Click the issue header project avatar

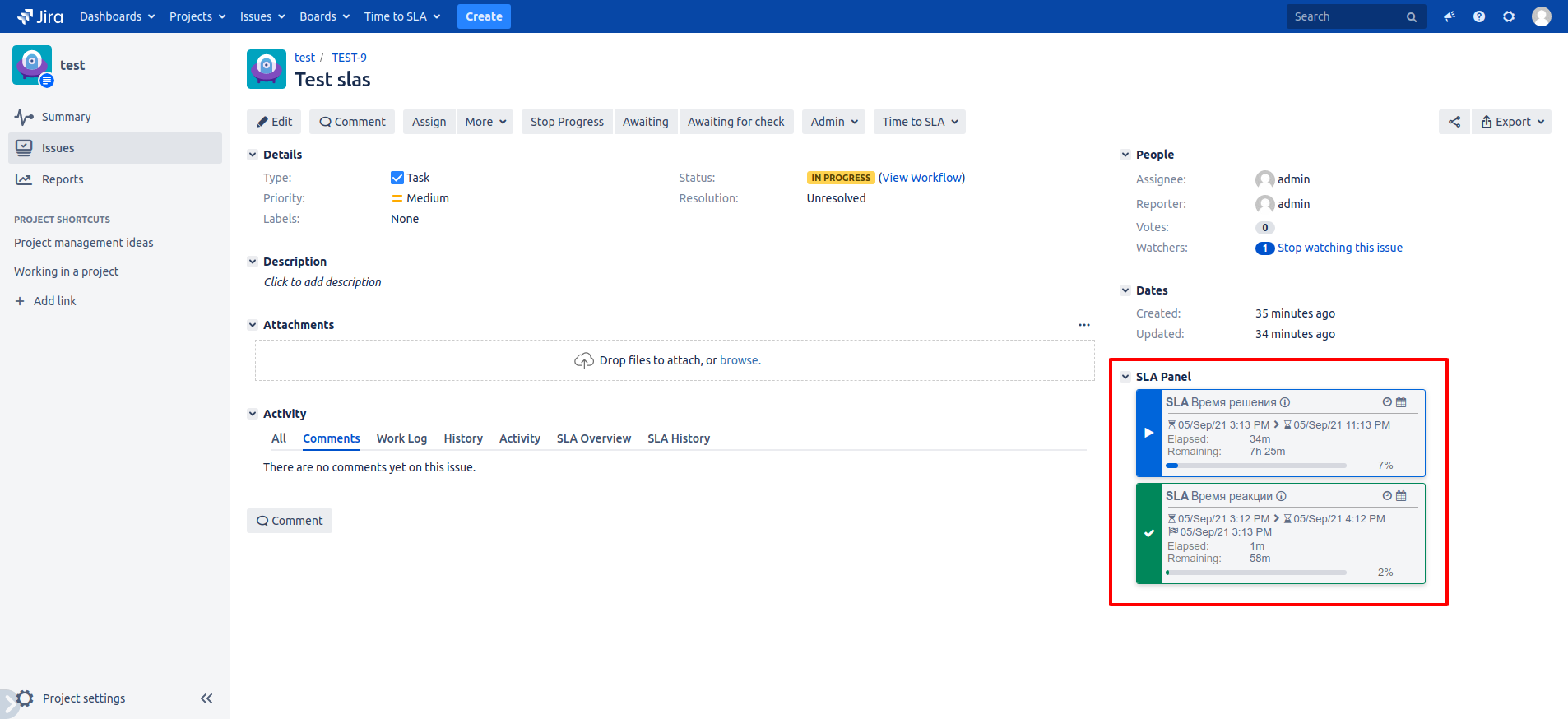click(267, 69)
